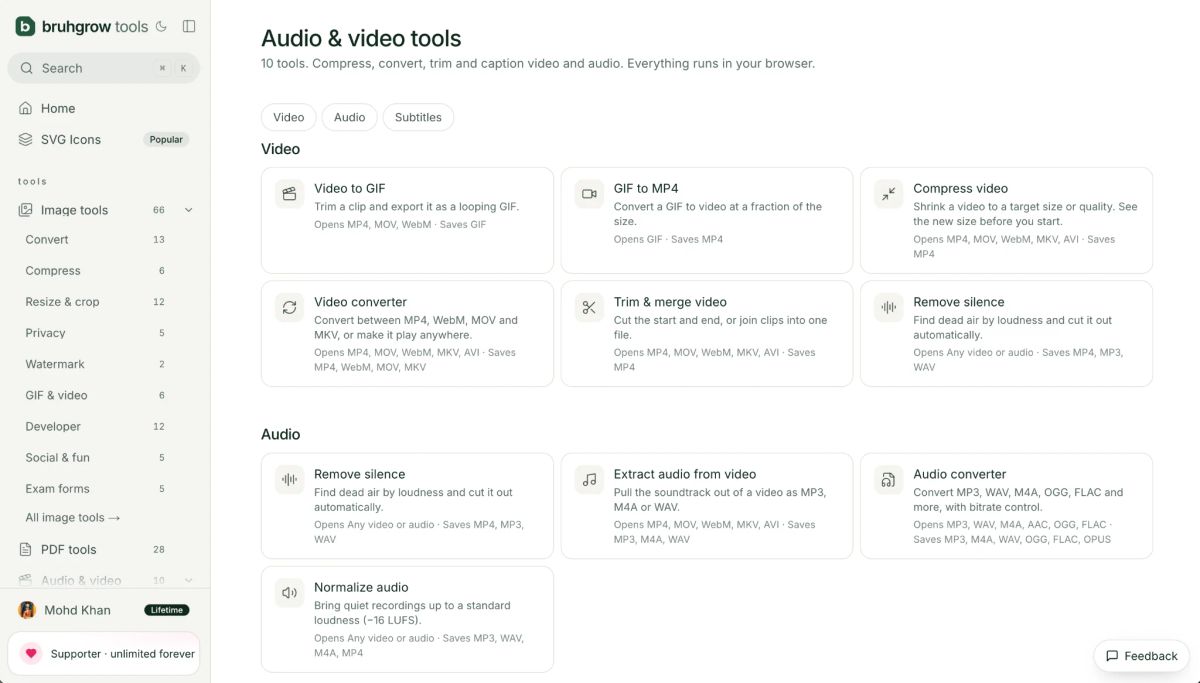Click the Popular badge beside SVG Icons

(166, 140)
